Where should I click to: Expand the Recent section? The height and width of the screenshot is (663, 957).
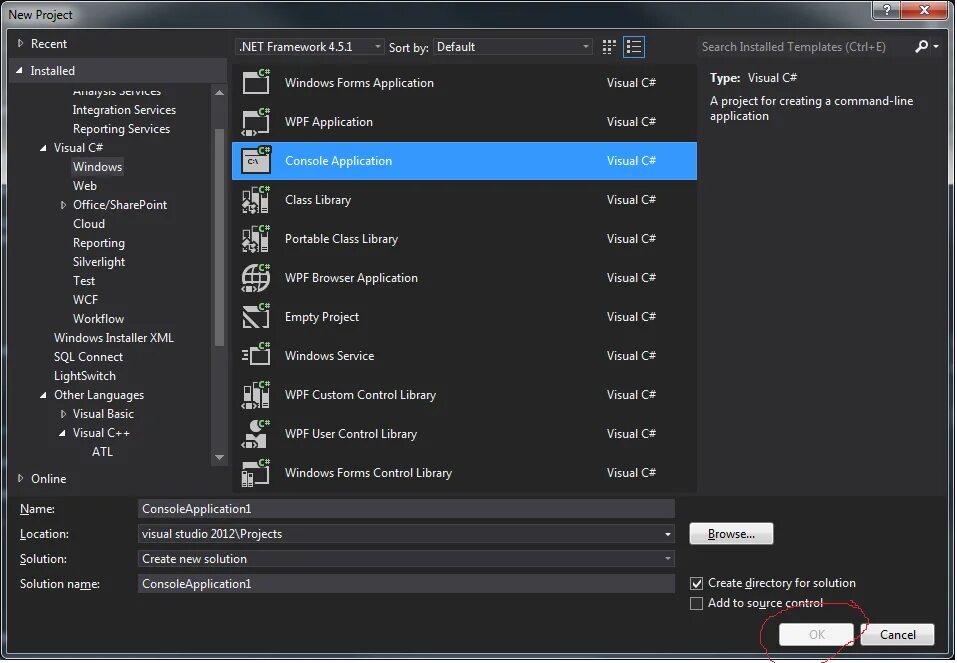point(20,43)
